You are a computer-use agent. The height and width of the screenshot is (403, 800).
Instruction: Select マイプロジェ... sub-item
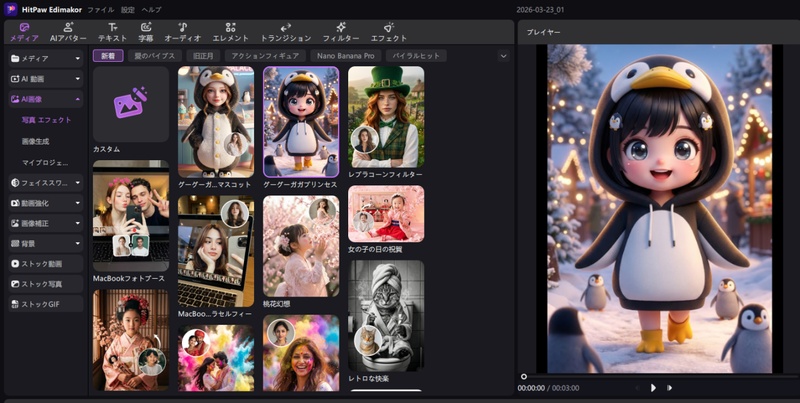click(45, 163)
